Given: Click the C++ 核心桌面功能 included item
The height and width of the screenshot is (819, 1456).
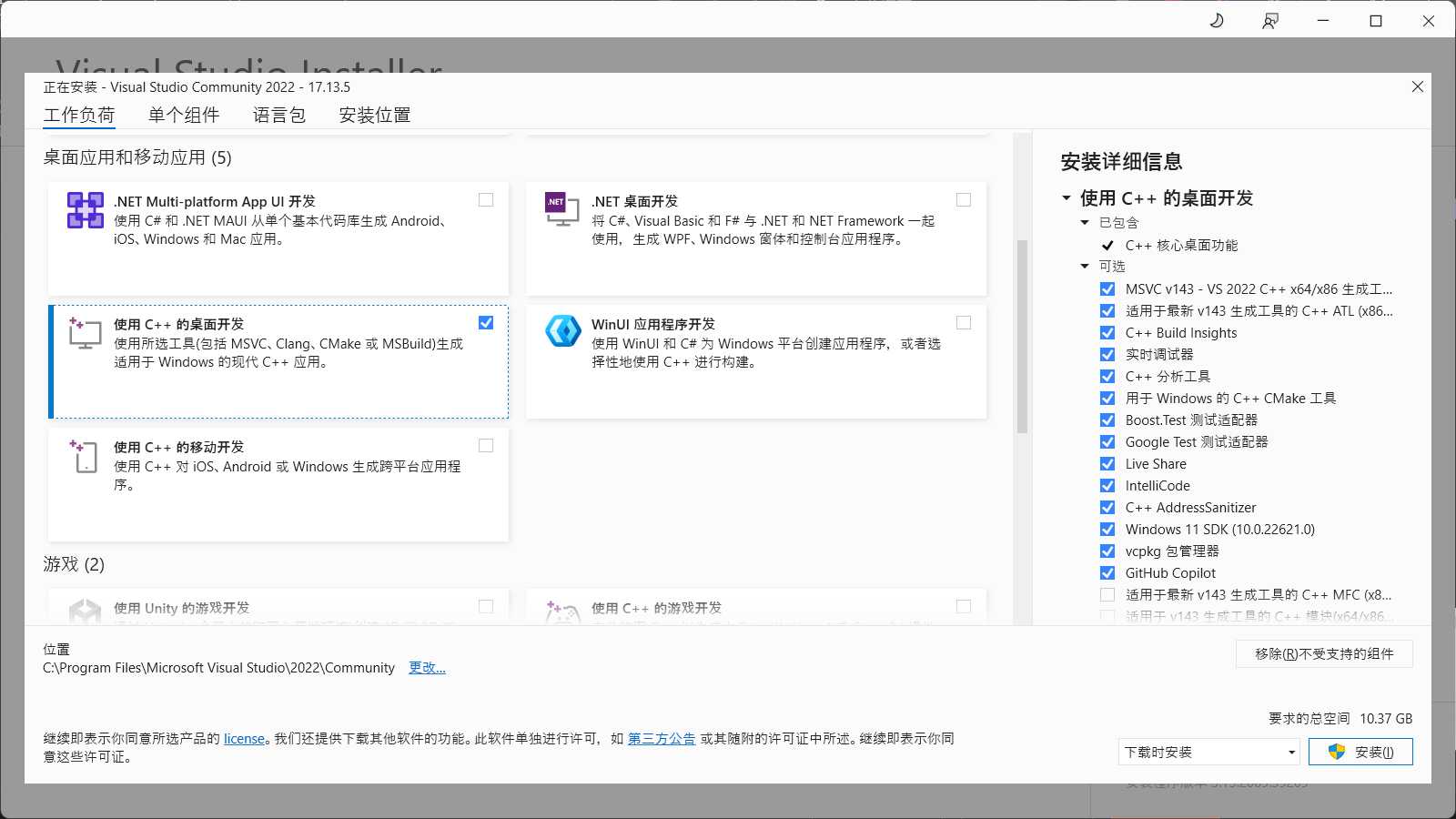Looking at the screenshot, I should pos(1181,246).
